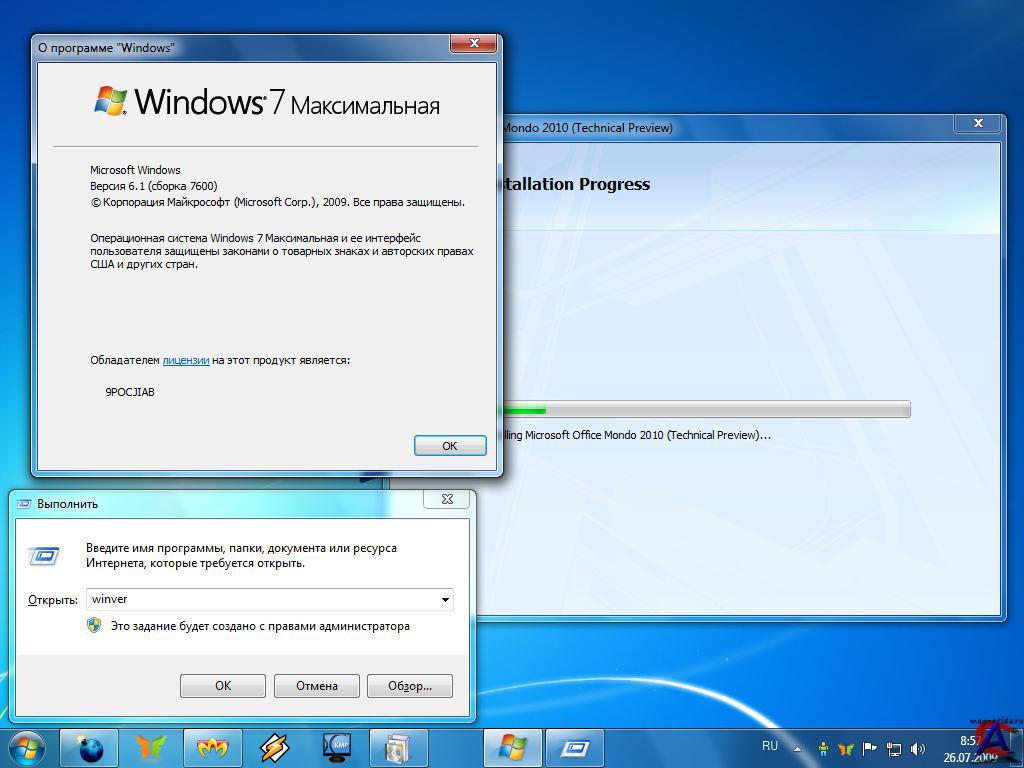Viewport: 1024px width, 768px height.
Task: Open KMPlayer from the taskbar
Action: pyautogui.click(x=337, y=747)
